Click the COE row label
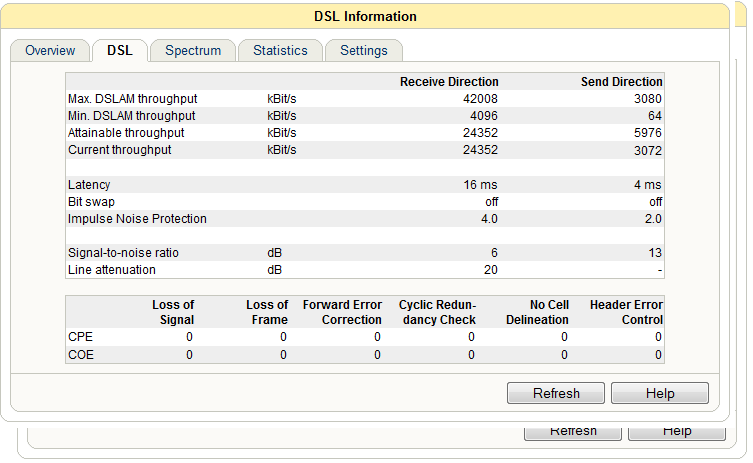 tap(81, 355)
